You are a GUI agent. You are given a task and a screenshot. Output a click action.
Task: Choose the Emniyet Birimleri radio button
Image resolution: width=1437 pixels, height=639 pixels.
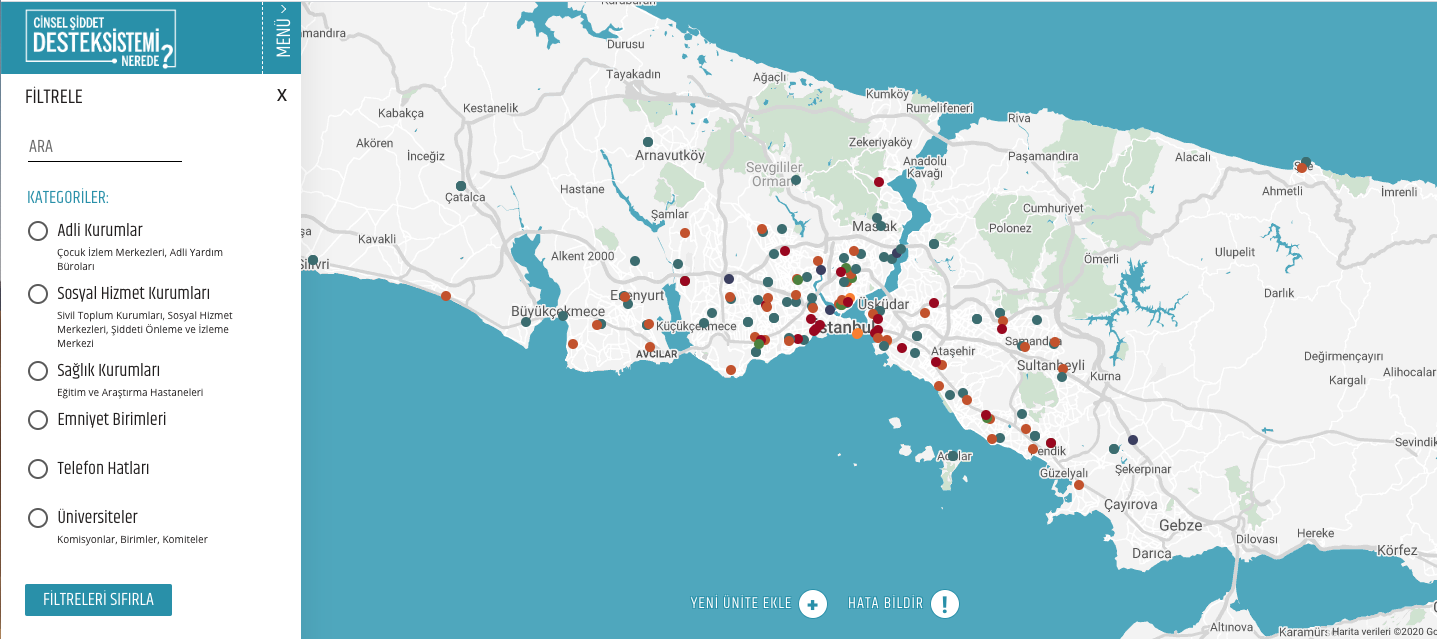[38, 420]
